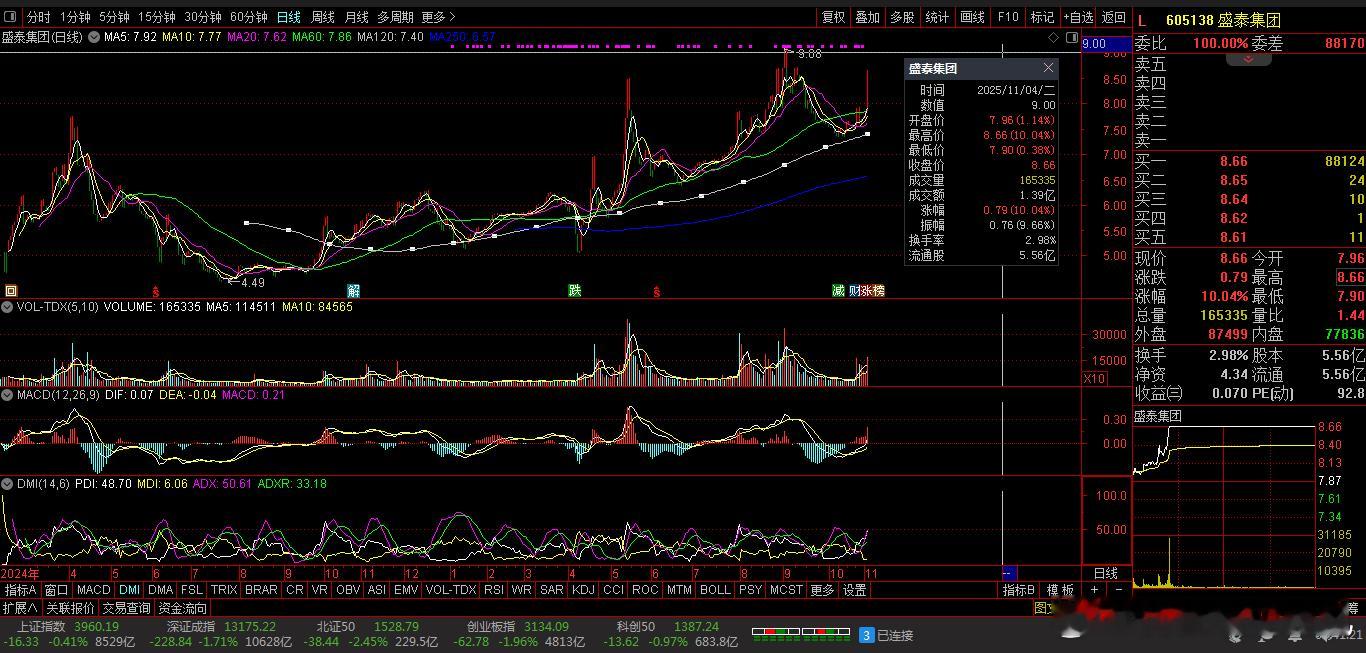
Task: Switch to 周线 weekly chart
Action: [x=323, y=17]
